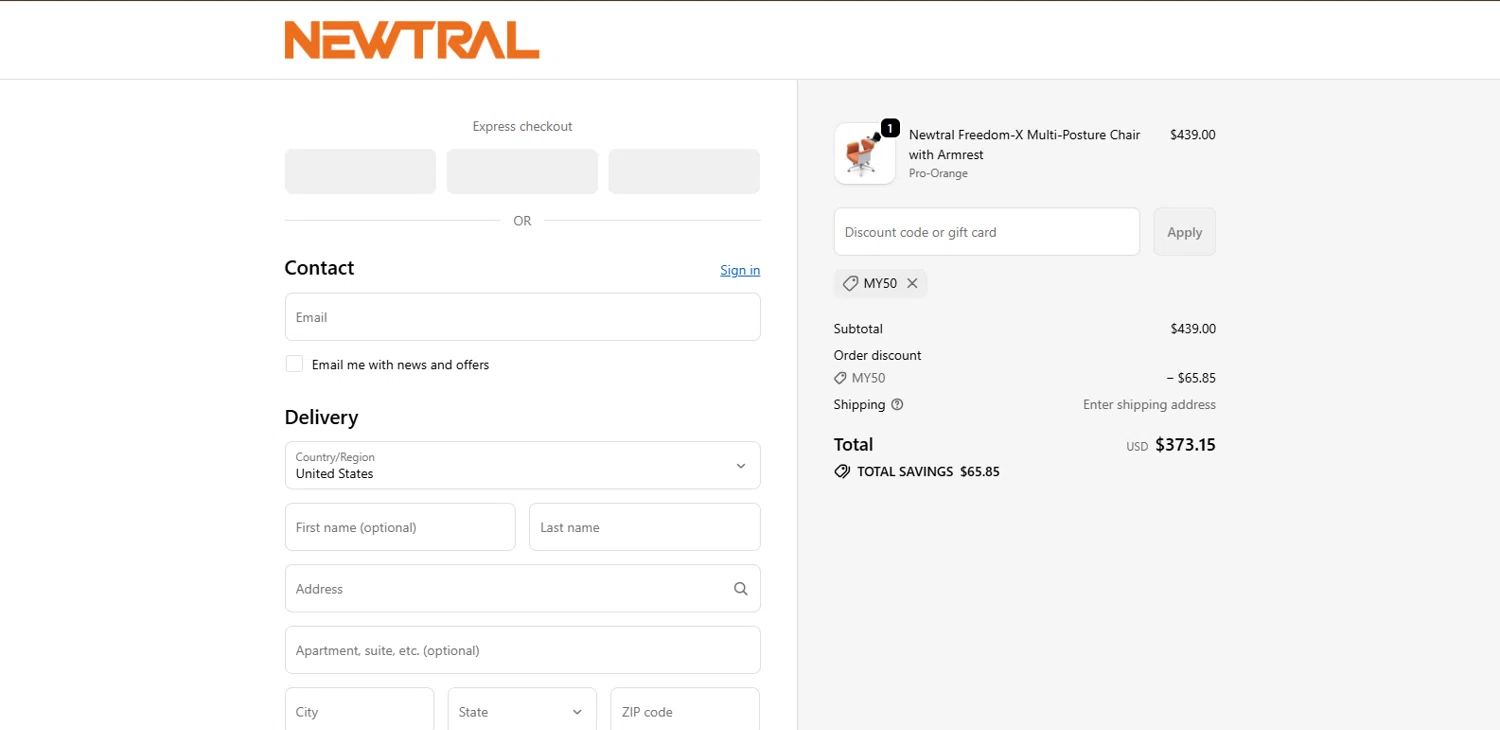Click the first express checkout button
The width and height of the screenshot is (1500, 730).
point(360,171)
